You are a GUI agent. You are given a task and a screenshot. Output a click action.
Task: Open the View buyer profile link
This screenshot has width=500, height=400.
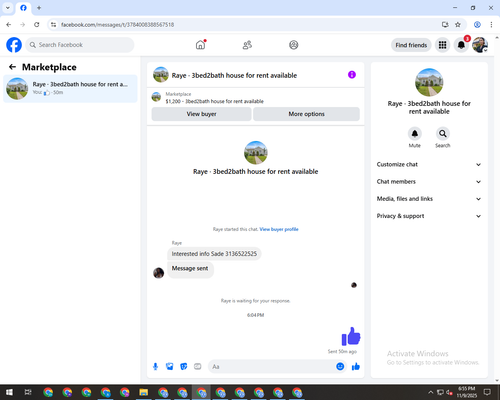click(279, 229)
